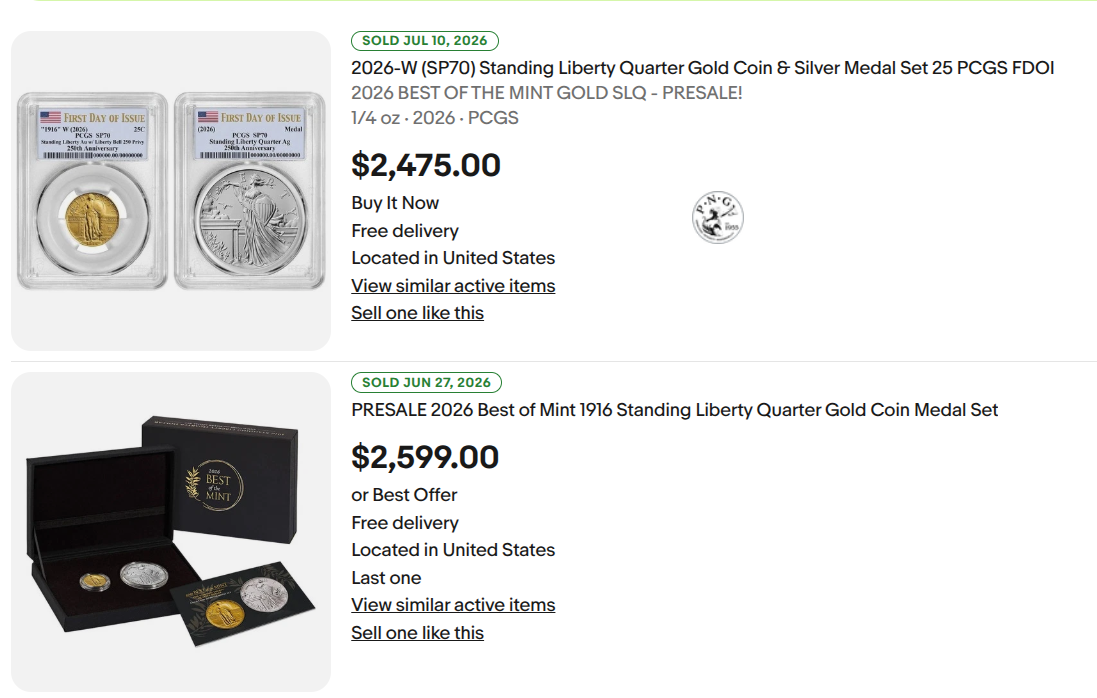Open the PRESALE 2026 Best of Mint listing title

[674, 410]
